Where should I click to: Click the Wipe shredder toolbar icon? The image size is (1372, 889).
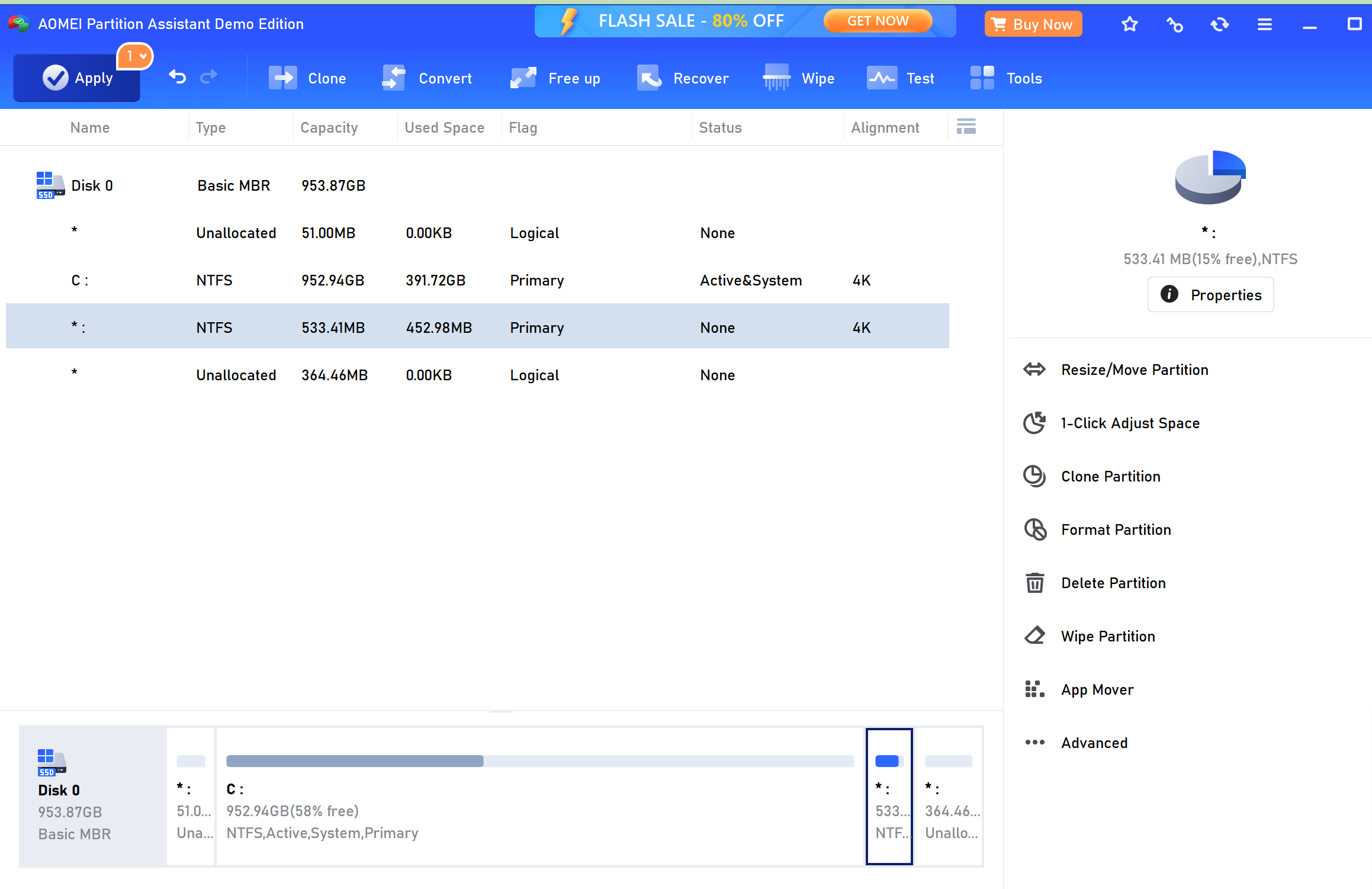776,77
